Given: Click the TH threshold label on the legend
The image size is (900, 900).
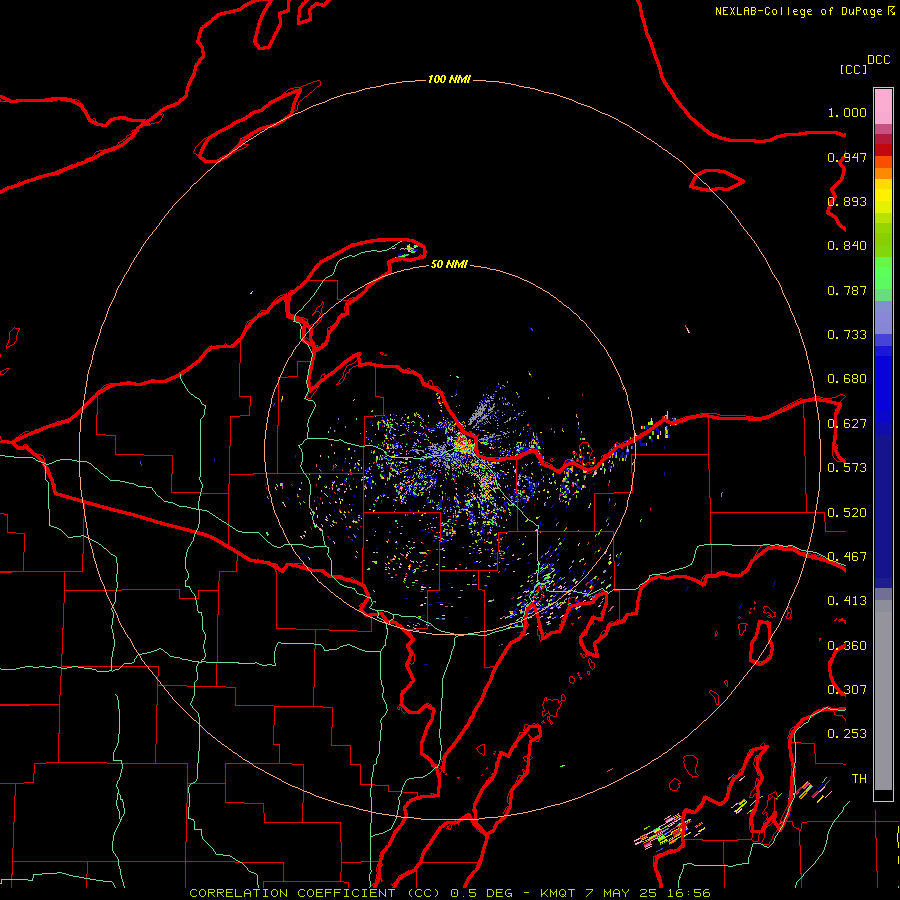Looking at the screenshot, I should click(859, 779).
